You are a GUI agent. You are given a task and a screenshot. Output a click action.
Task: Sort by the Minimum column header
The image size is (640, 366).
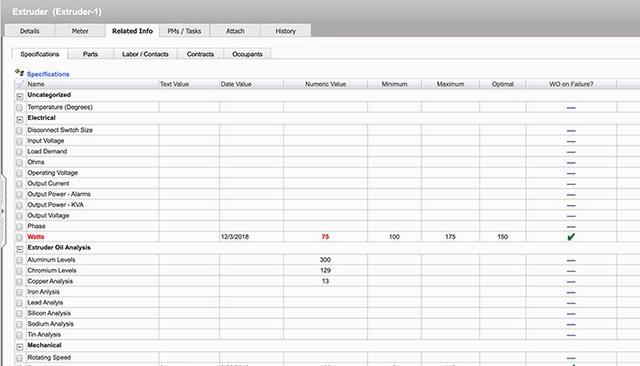(x=394, y=84)
